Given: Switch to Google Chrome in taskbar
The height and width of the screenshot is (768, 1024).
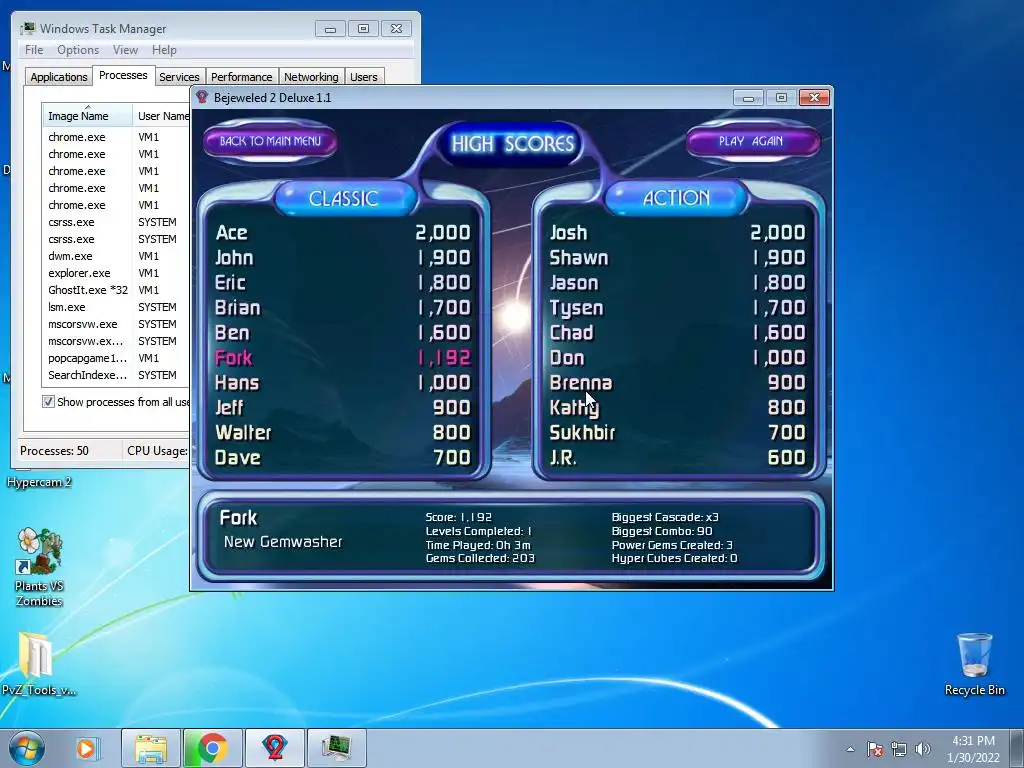Looking at the screenshot, I should [x=212, y=748].
